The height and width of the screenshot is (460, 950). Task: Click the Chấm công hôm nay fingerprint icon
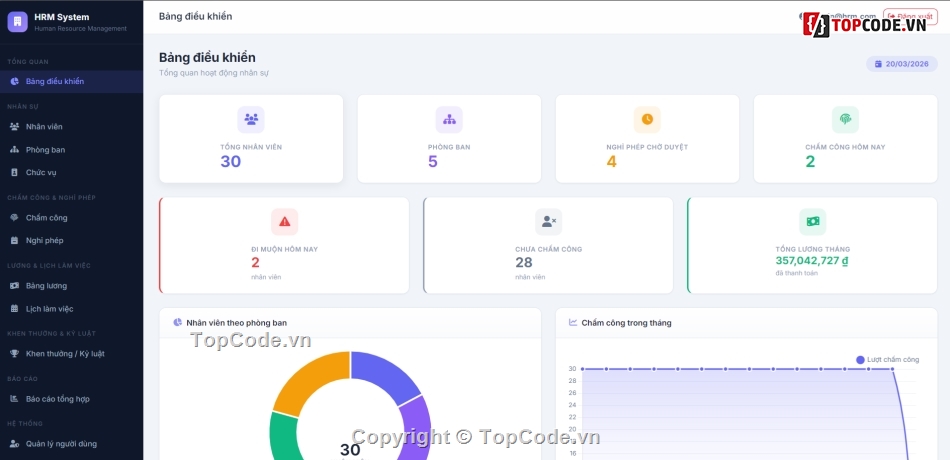click(x=845, y=119)
